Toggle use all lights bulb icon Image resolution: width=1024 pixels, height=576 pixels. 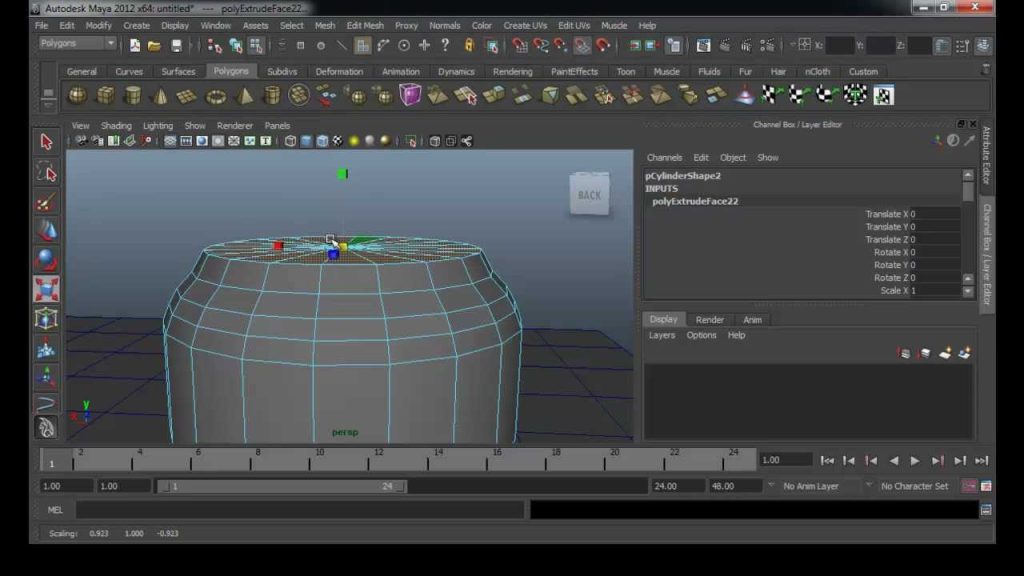(x=354, y=141)
